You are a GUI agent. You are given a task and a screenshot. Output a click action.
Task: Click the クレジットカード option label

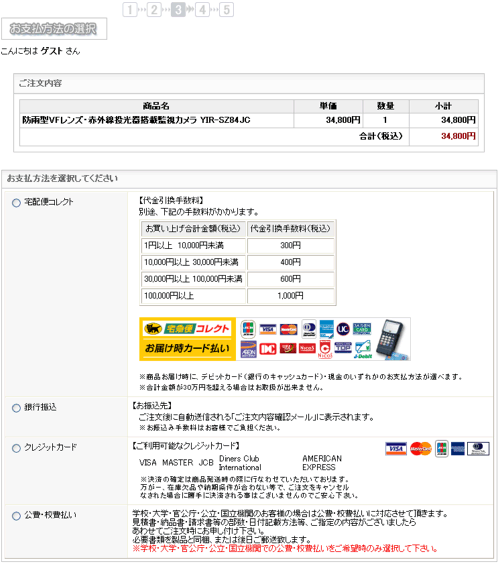[50, 447]
